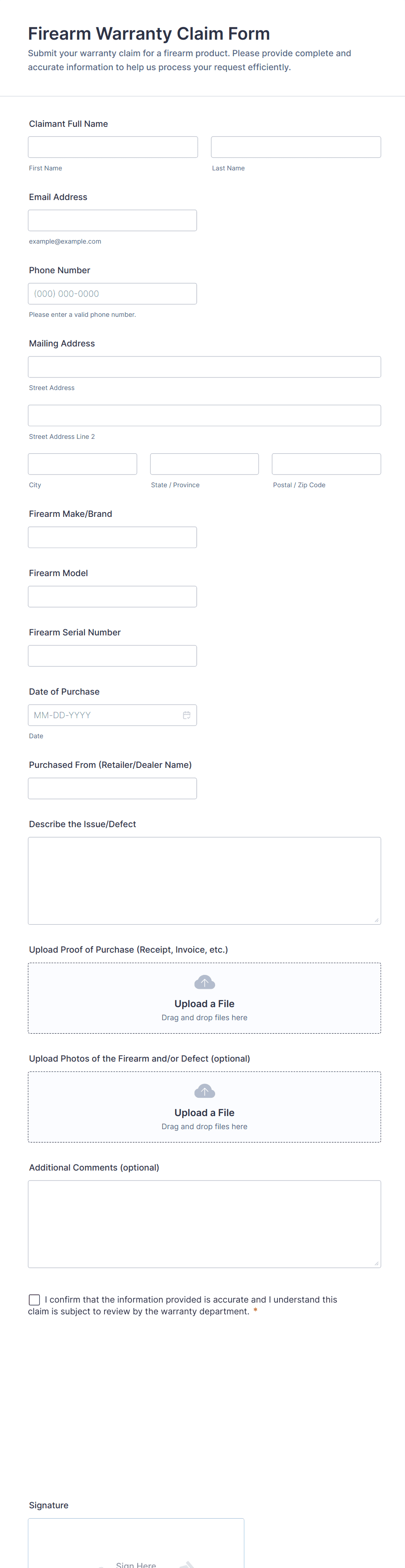Click Upload a File for photos of firearm
The width and height of the screenshot is (405, 1568).
pyautogui.click(x=204, y=1113)
